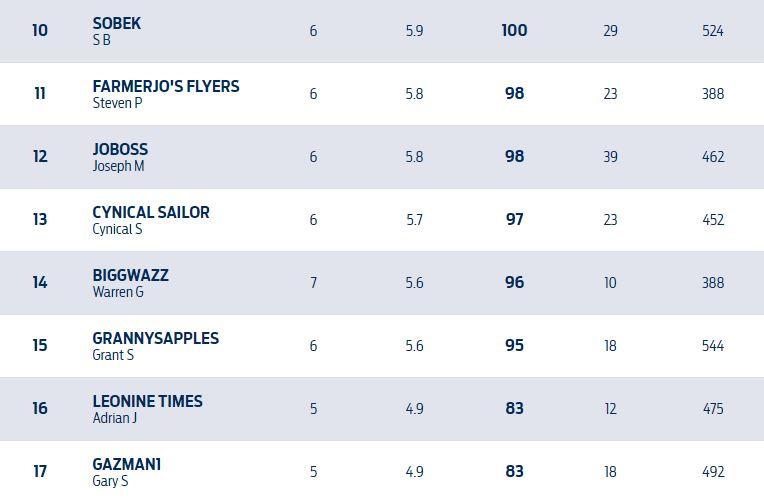This screenshot has height=502, width=764.
Task: Click owner name Adrian J
Action: pos(115,418)
